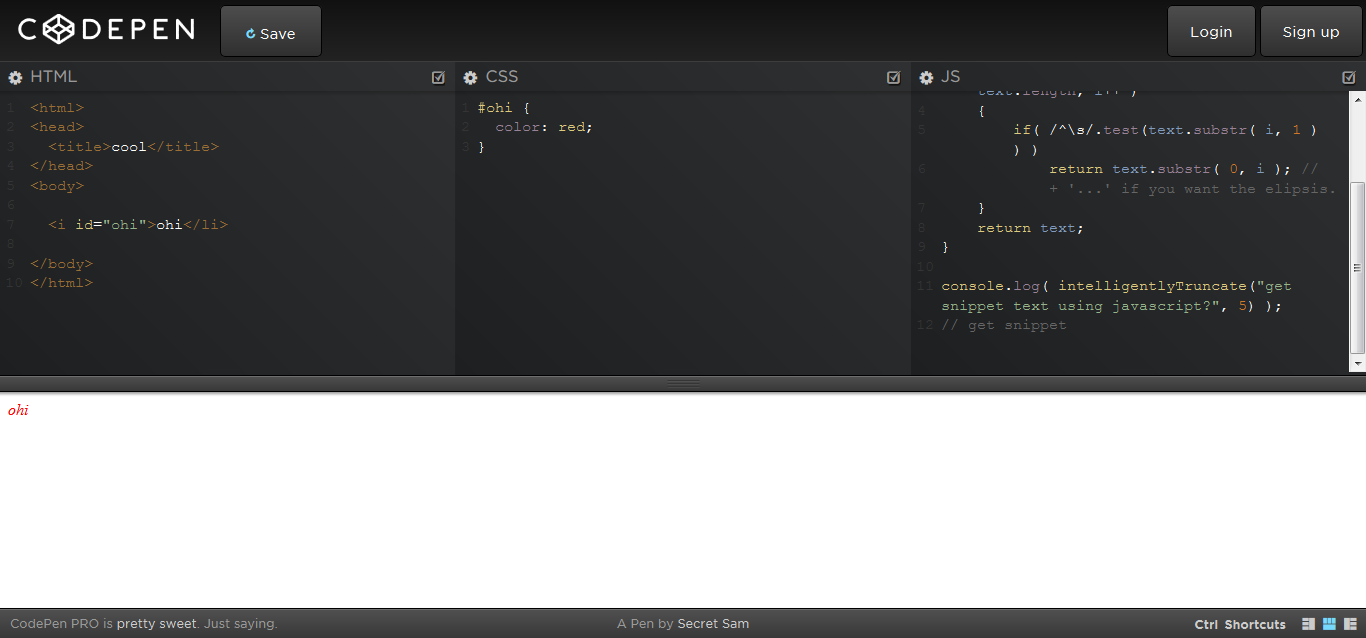Click the Save button
This screenshot has height=638, width=1366.
pos(271,32)
